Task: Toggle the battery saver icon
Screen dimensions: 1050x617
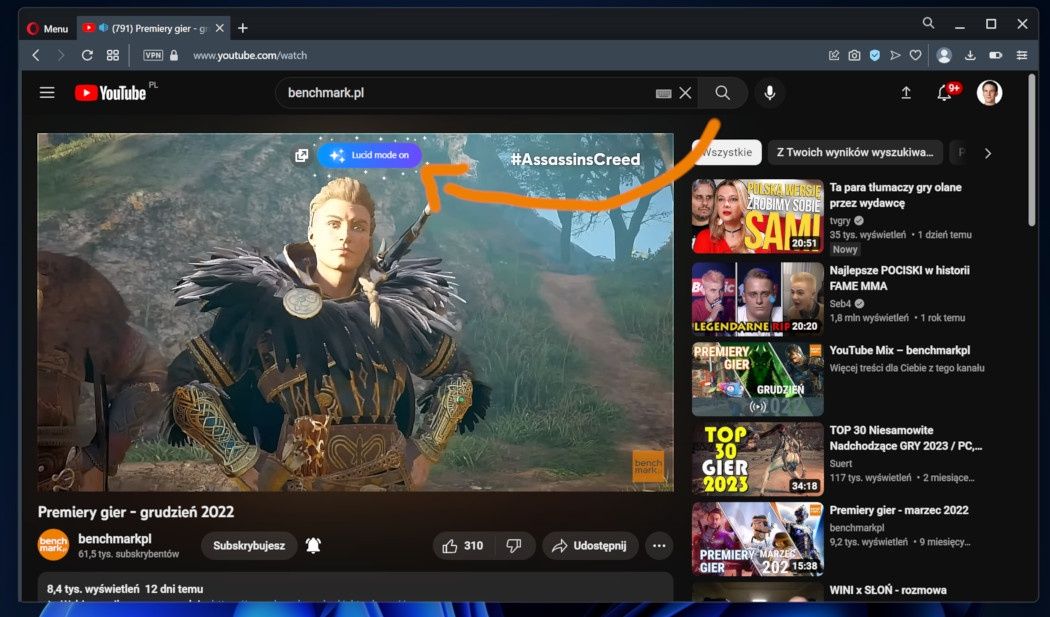Action: (996, 56)
